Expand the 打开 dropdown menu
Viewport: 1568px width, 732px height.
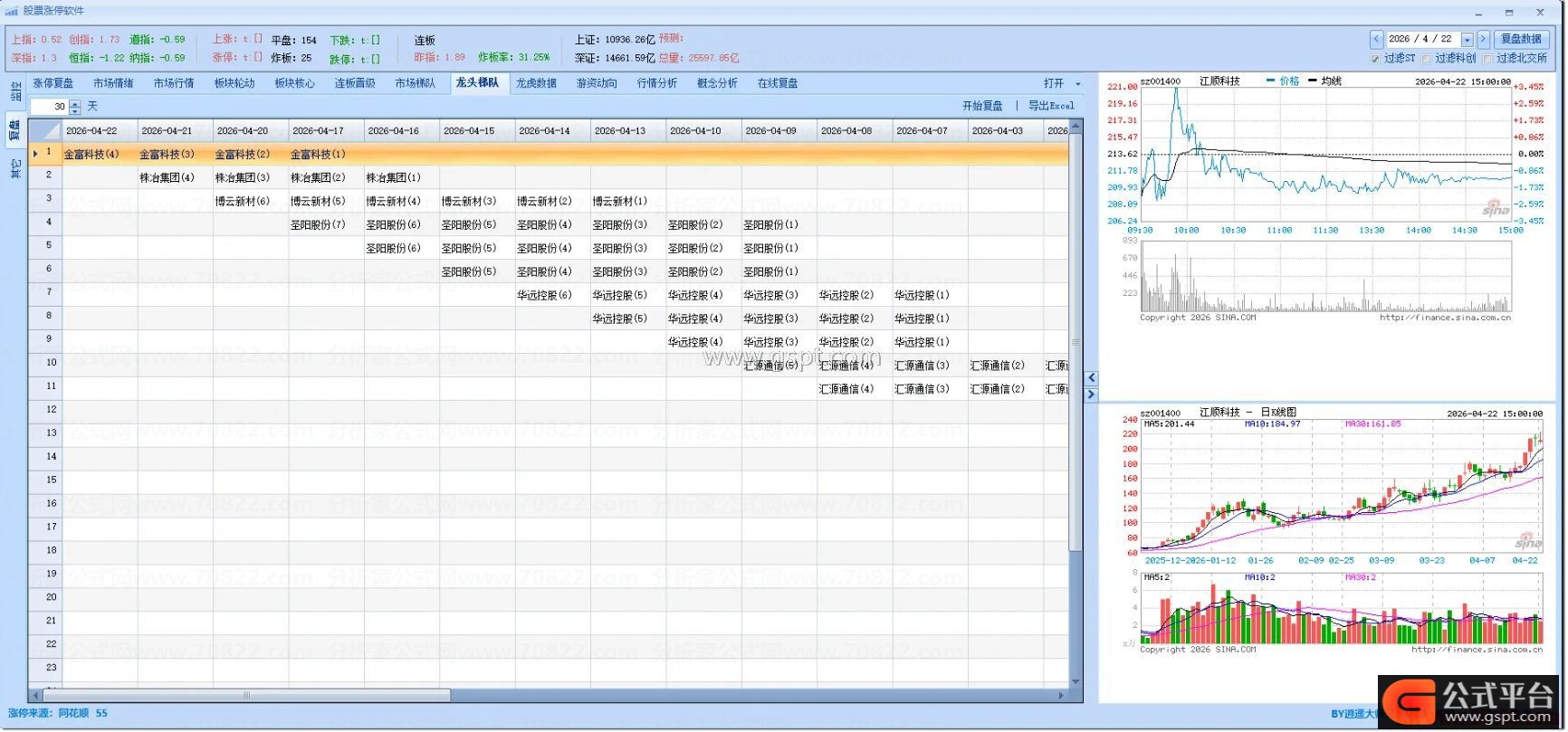tap(1077, 83)
